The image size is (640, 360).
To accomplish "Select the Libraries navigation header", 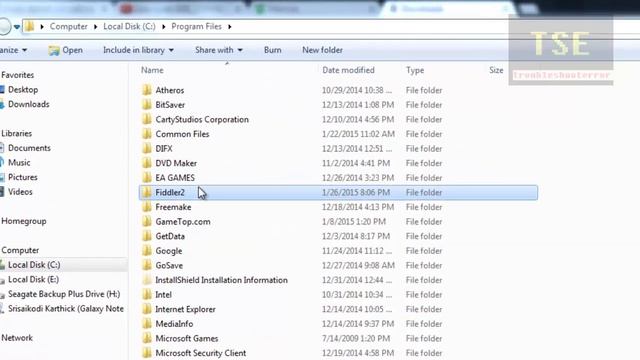I will pos(16,133).
